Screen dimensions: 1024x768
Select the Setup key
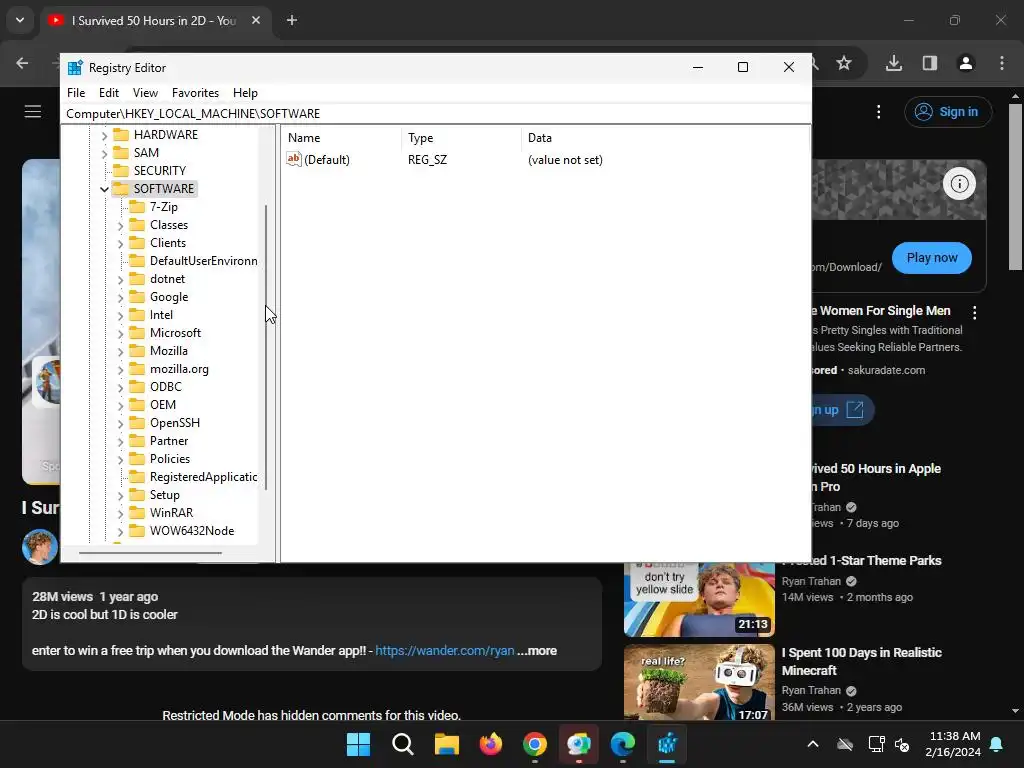[164, 495]
